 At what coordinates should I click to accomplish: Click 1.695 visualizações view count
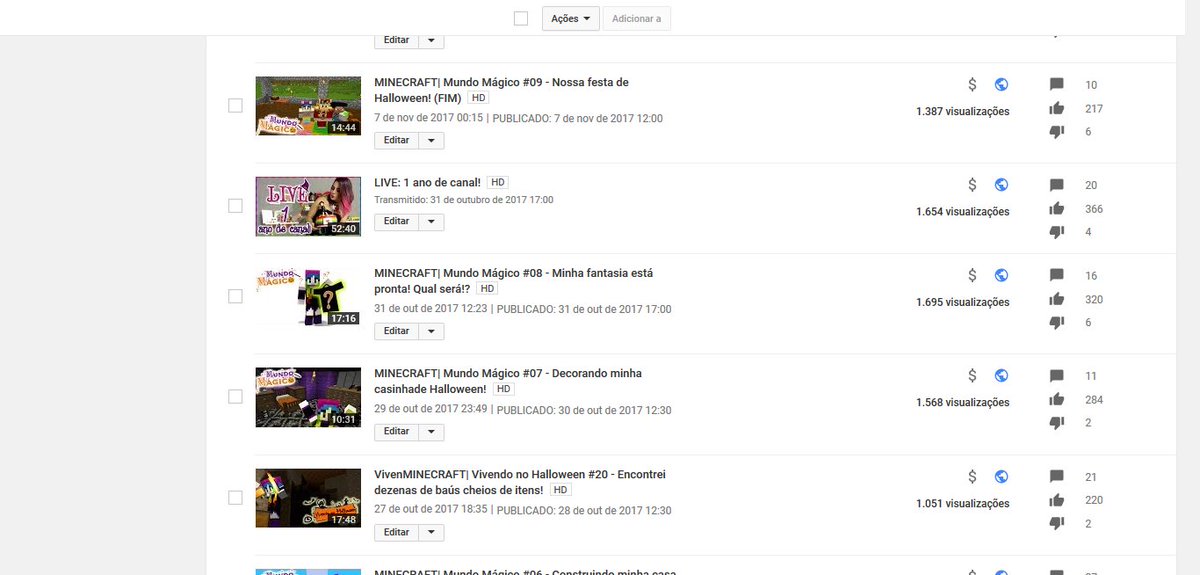[x=962, y=302]
